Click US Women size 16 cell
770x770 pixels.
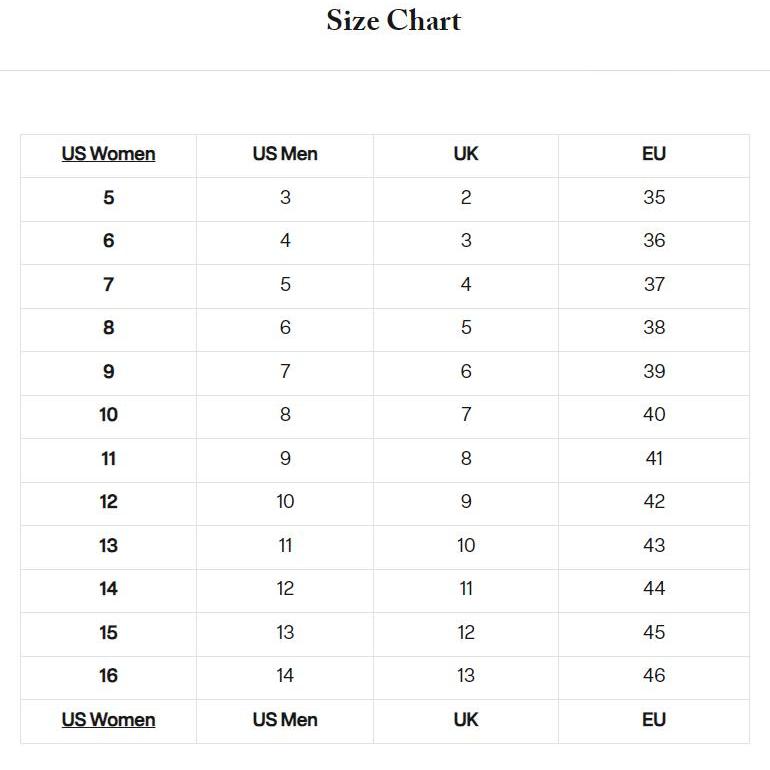(108, 676)
